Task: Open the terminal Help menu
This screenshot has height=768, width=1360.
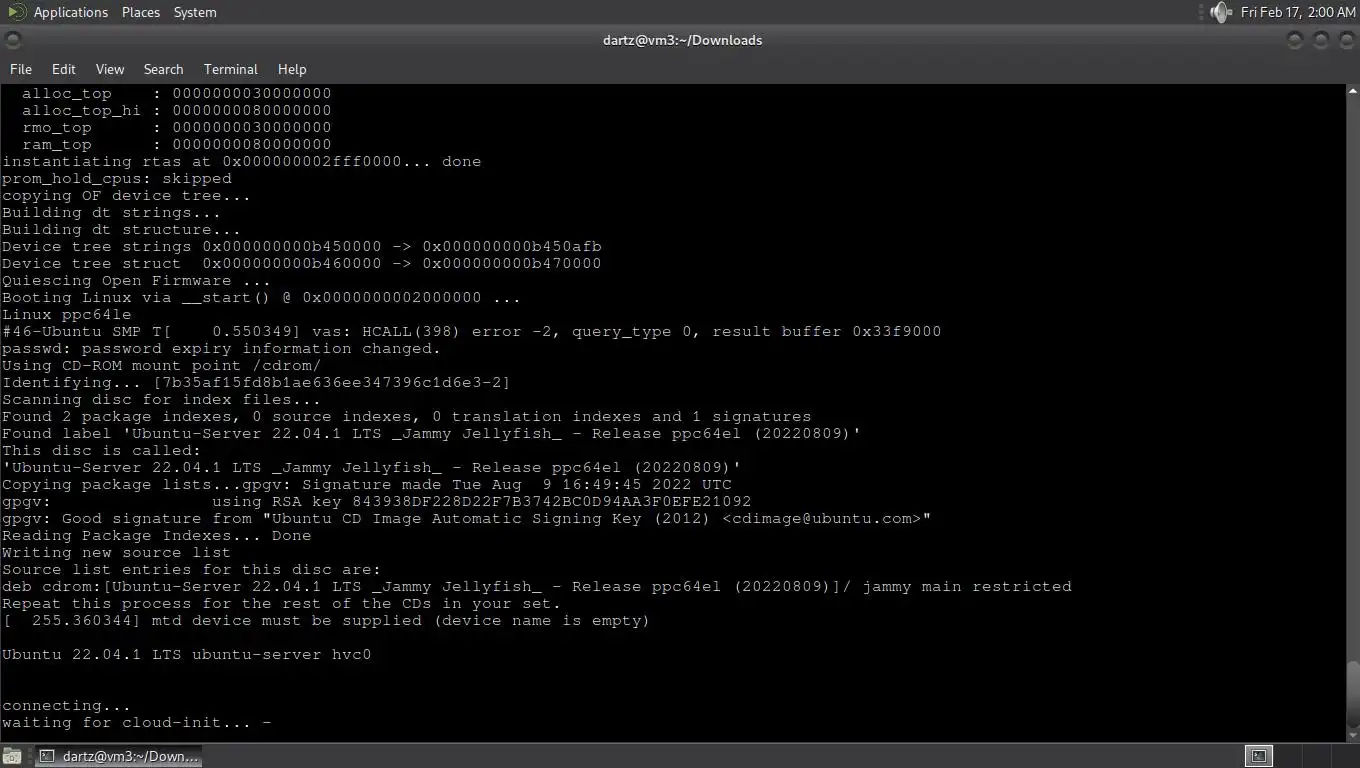Action: [x=292, y=69]
